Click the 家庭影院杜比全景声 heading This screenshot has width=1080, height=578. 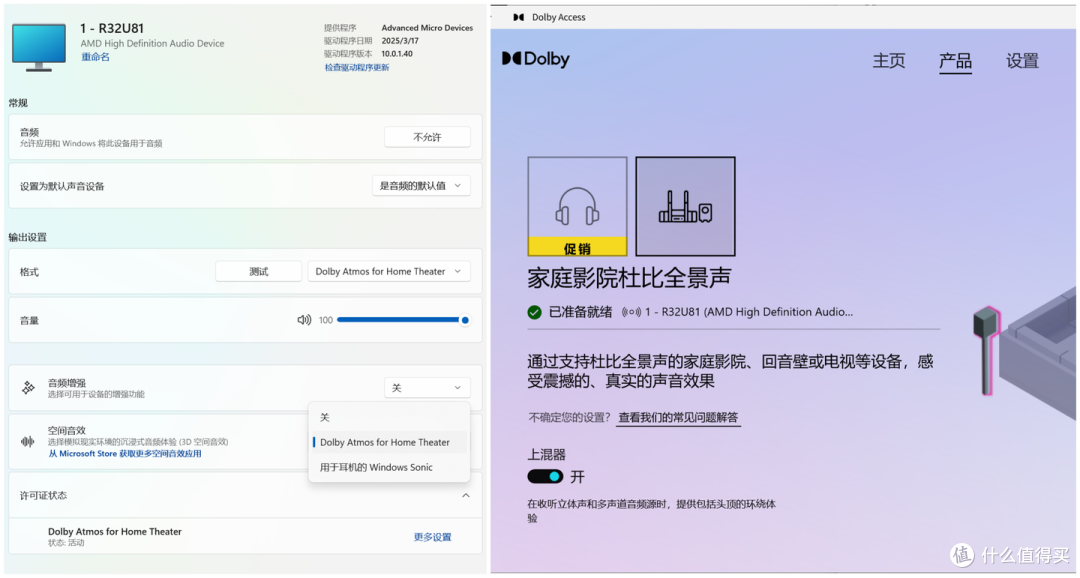630,277
